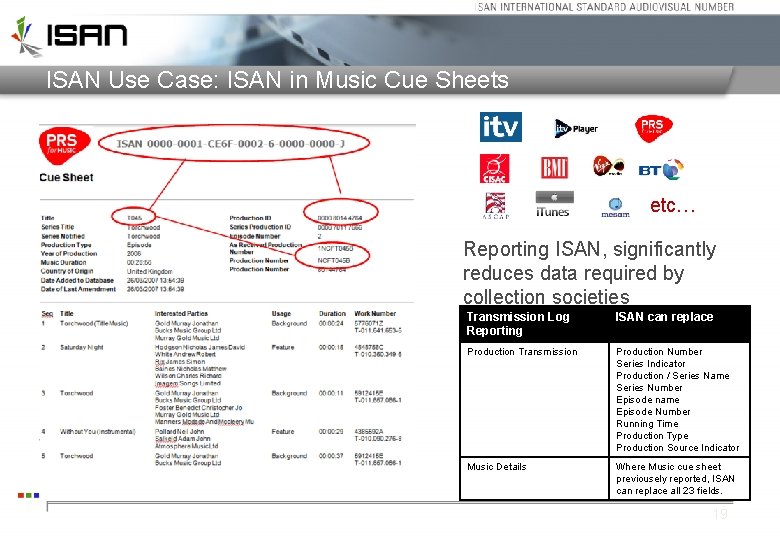Click the PRS for Music cue sheet logo
The height and width of the screenshot is (540, 780).
tap(64, 146)
